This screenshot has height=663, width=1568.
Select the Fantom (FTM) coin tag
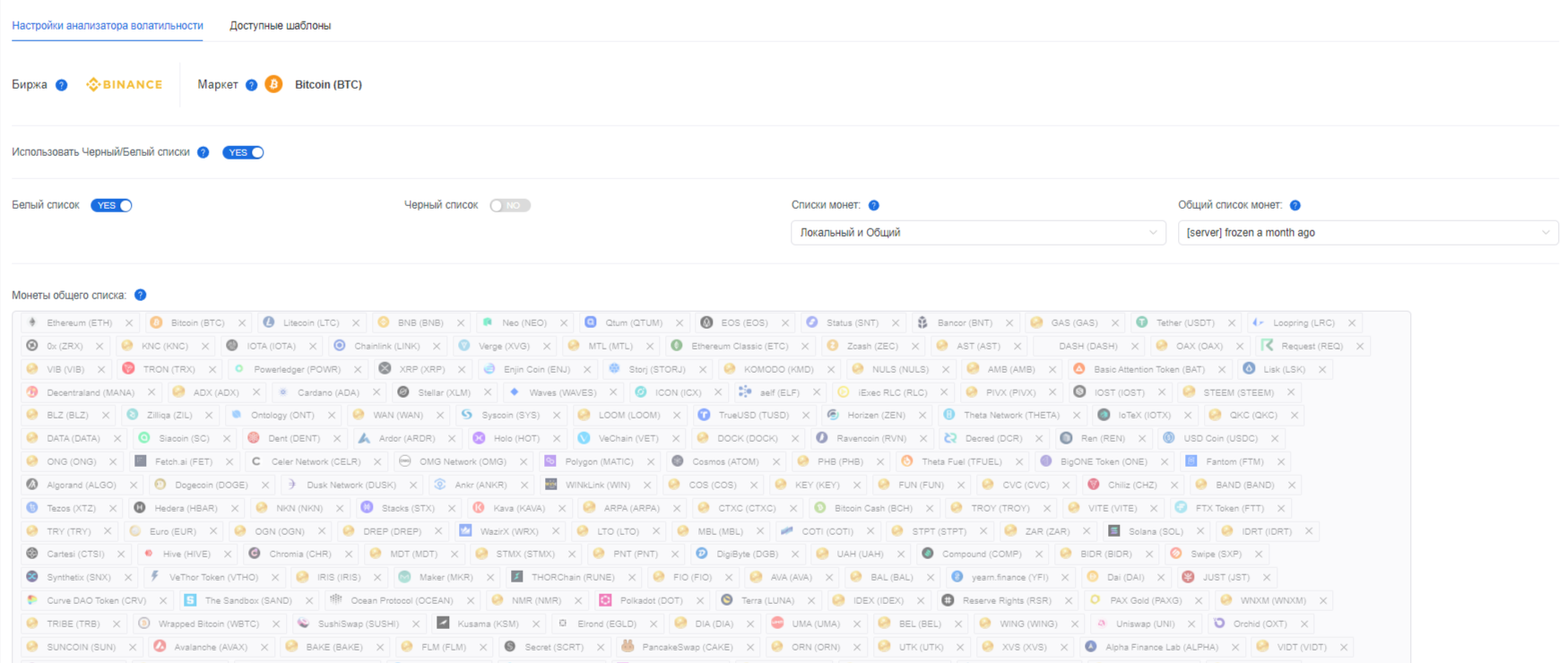1234,461
